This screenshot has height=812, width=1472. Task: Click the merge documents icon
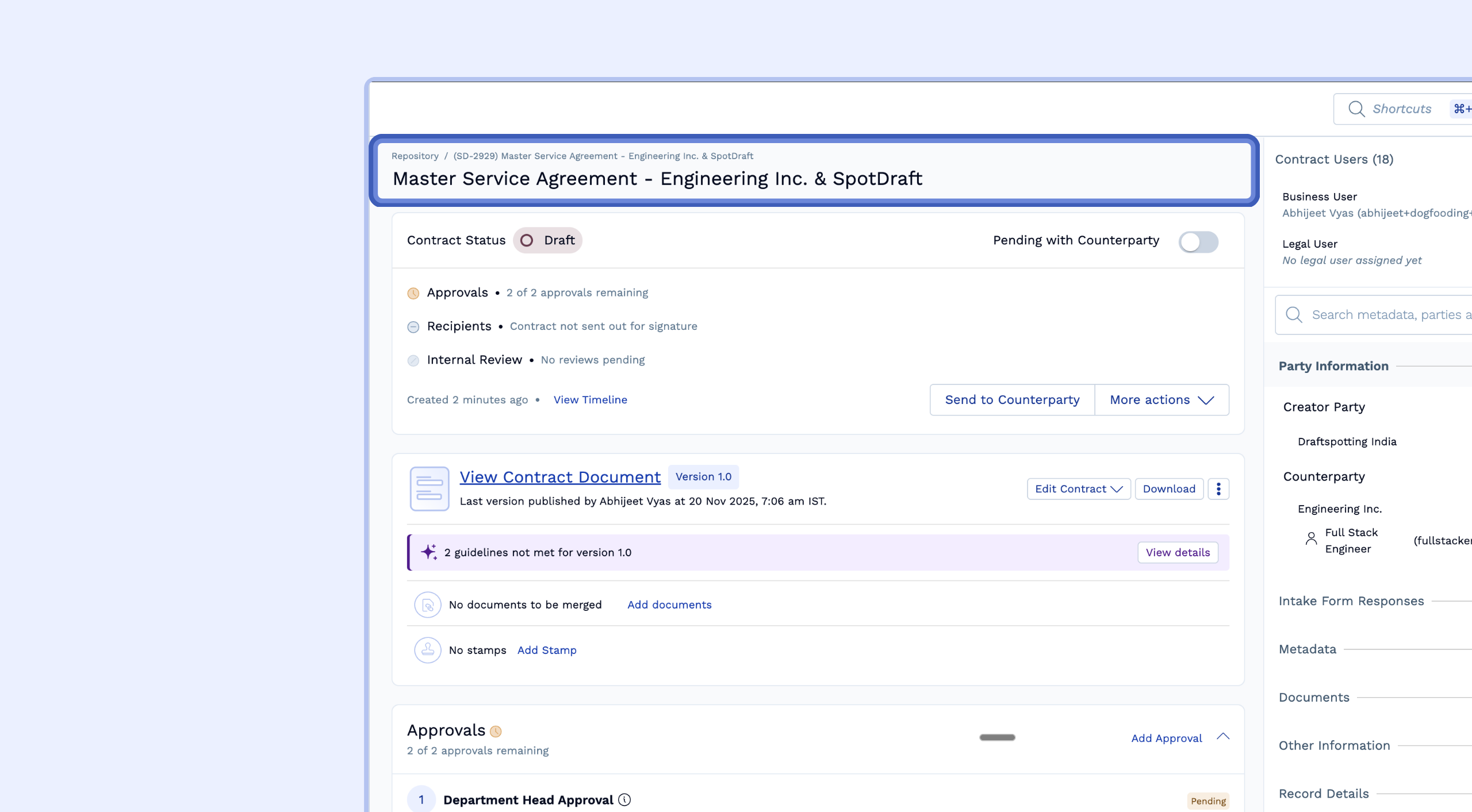pos(427,605)
